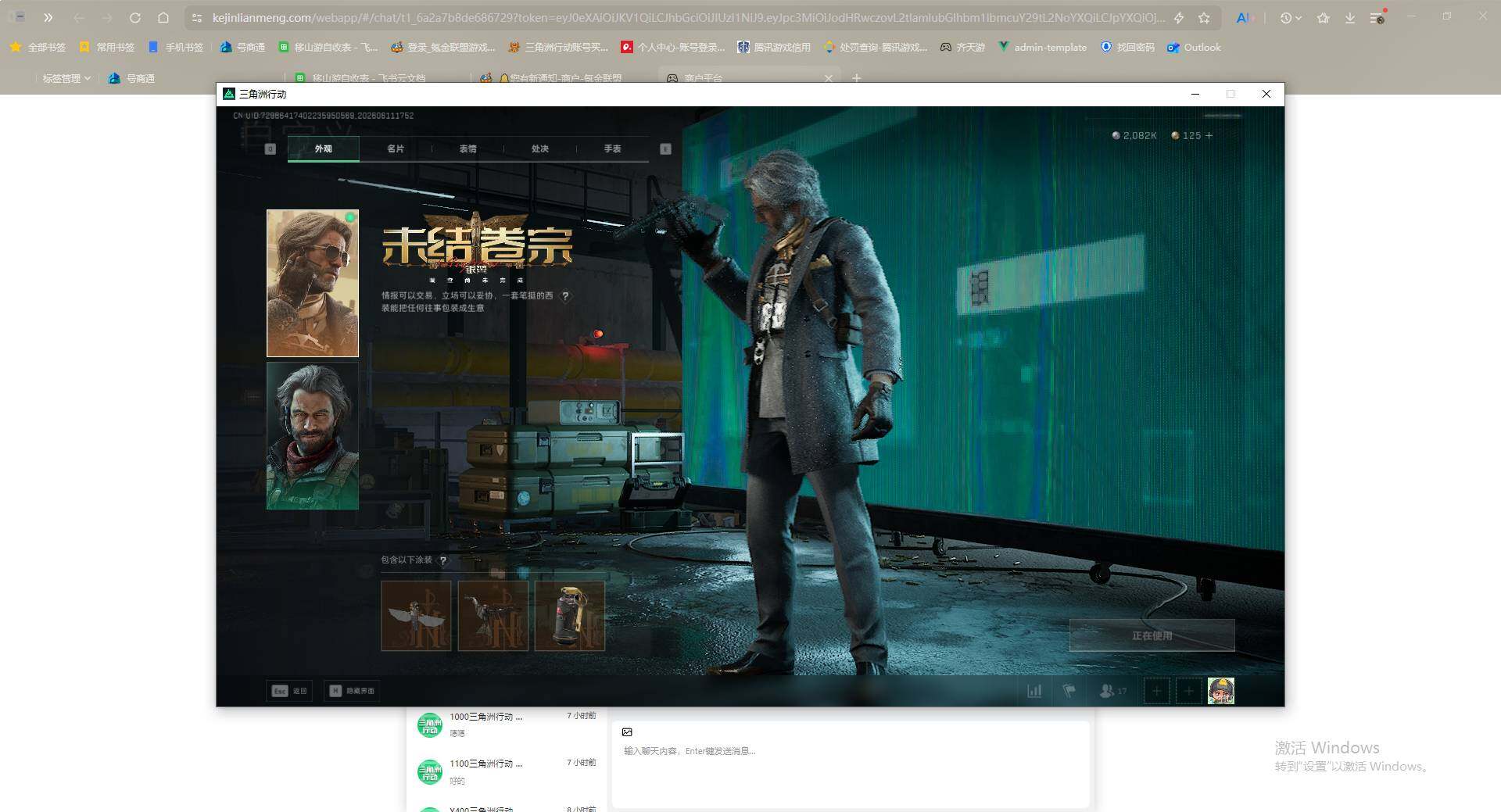Add currency with the plus beside 125

point(1209,135)
